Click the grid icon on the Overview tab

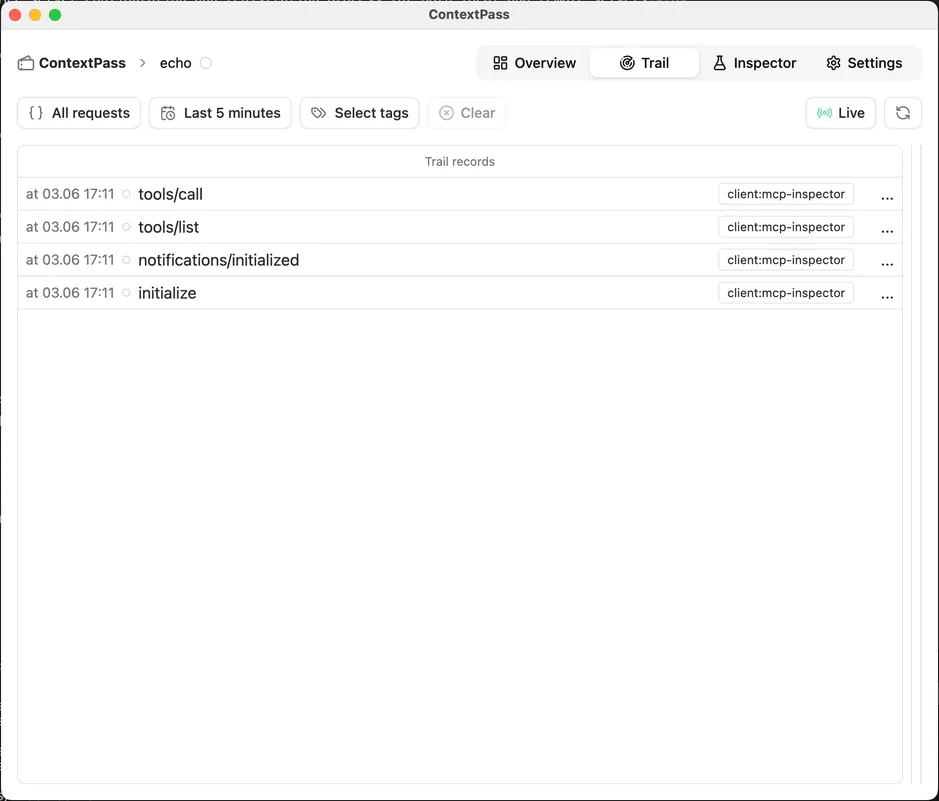(500, 62)
